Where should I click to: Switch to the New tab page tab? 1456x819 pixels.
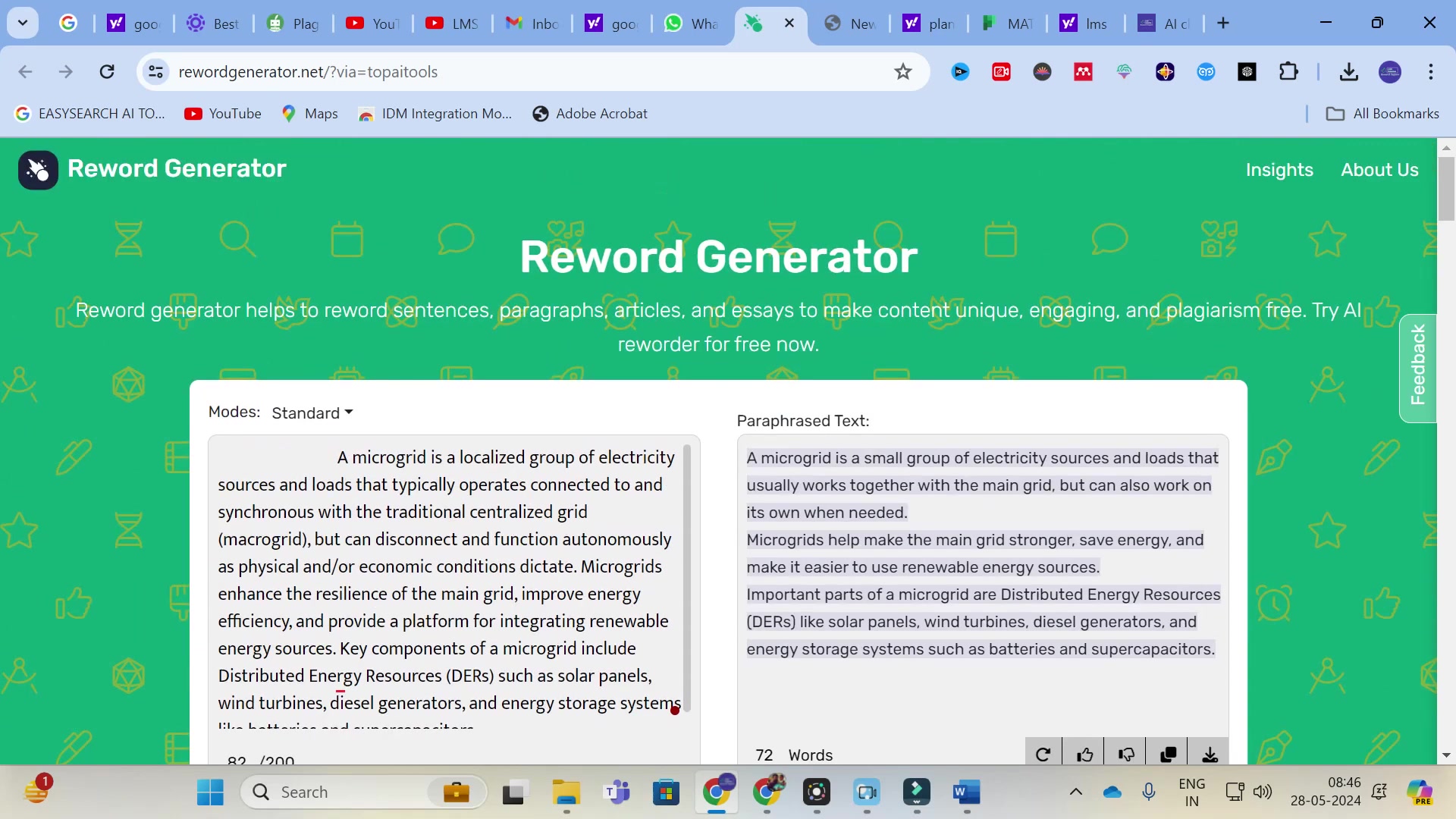[x=850, y=24]
